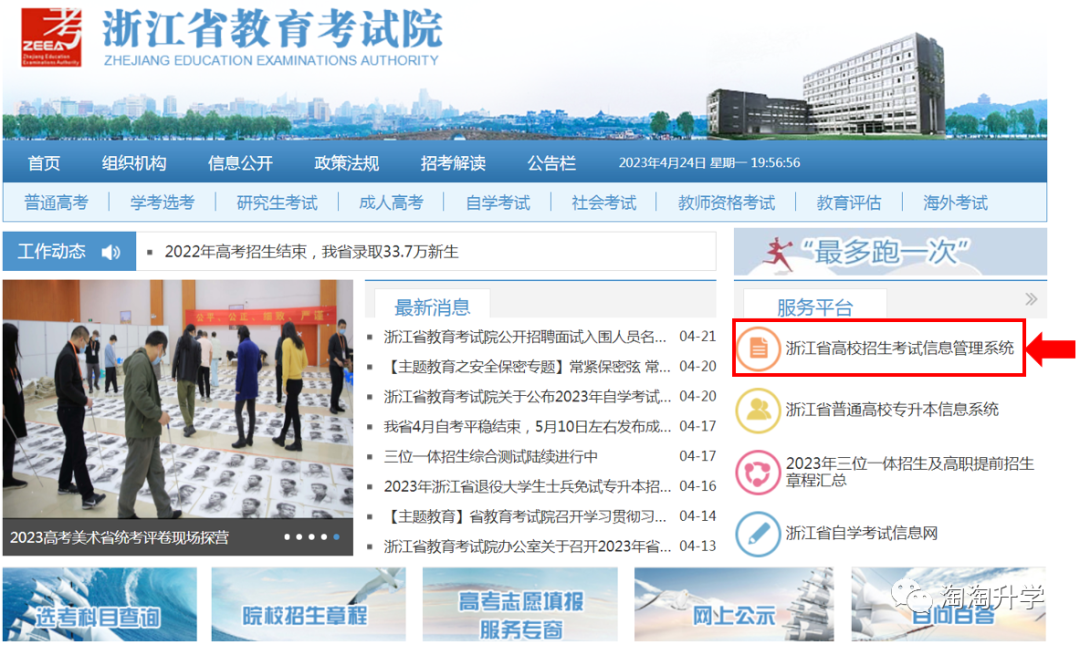Open the 公告栏 menu
This screenshot has width=1080, height=645.
tap(552, 163)
